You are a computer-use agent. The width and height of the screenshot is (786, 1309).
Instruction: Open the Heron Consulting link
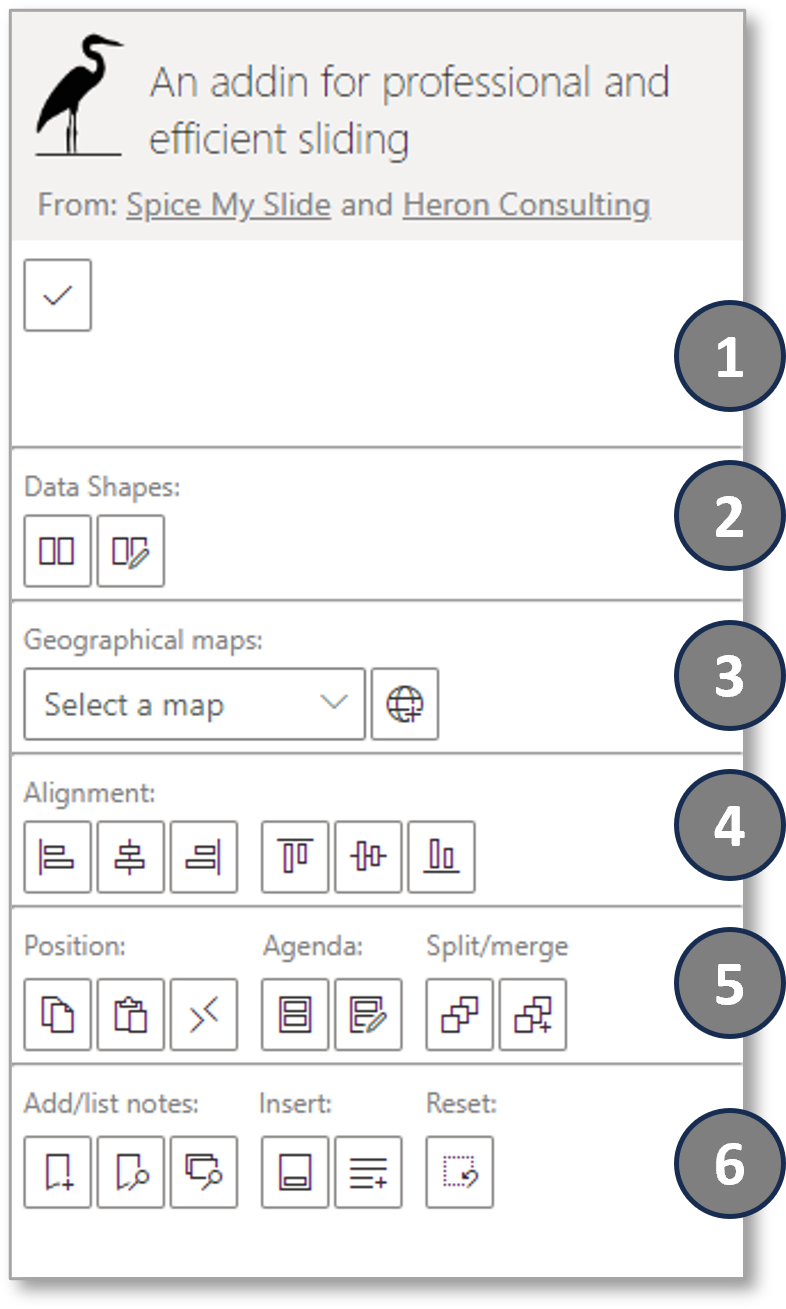[x=529, y=204]
